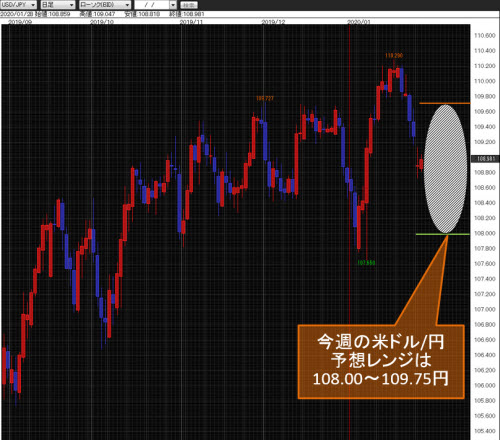Open the ローソク(BID) chart type dropdown
Screen dimensions: 500x440
(105, 5)
